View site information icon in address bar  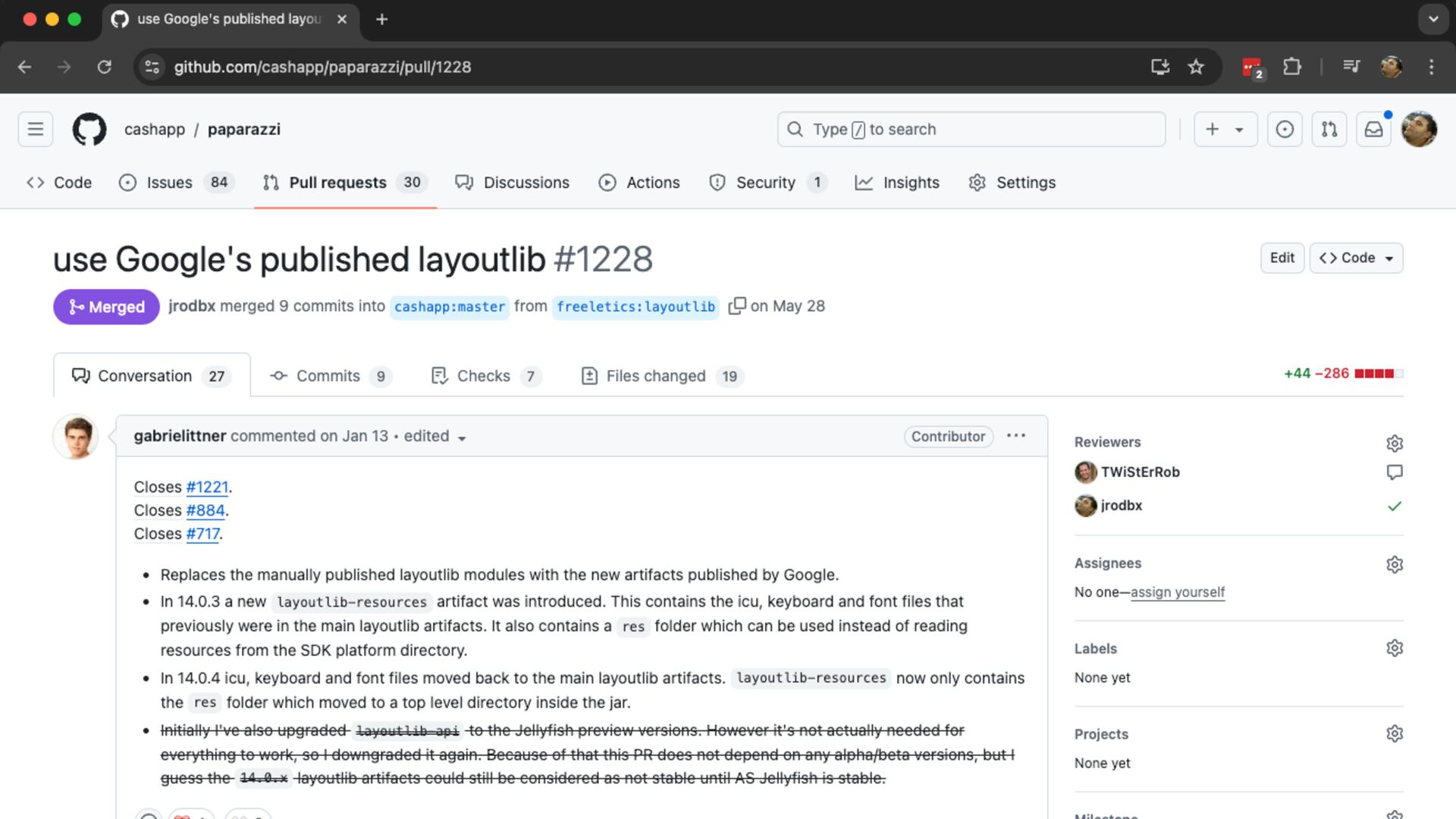tap(152, 67)
